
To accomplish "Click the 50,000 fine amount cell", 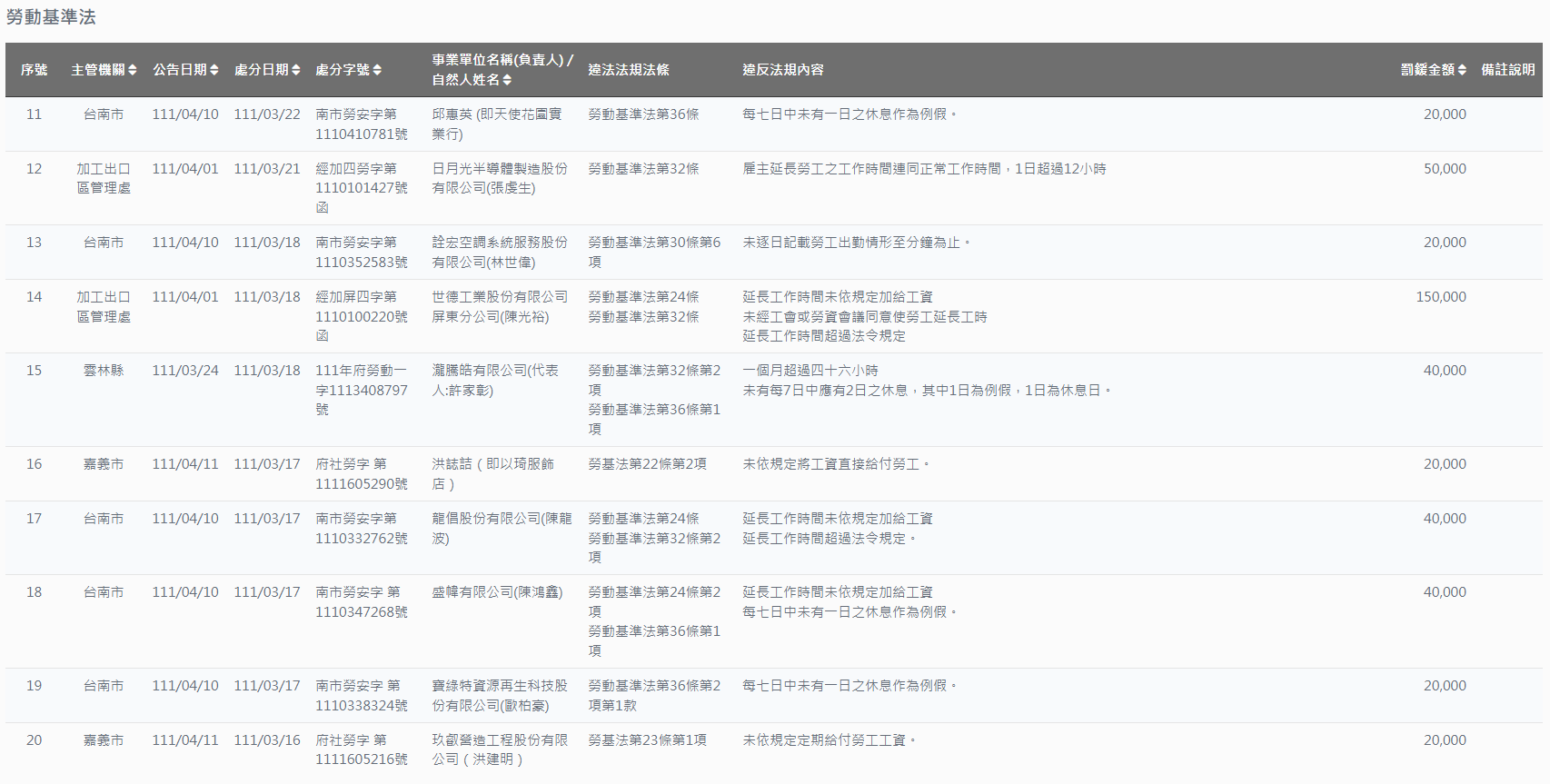I will tap(1444, 169).
